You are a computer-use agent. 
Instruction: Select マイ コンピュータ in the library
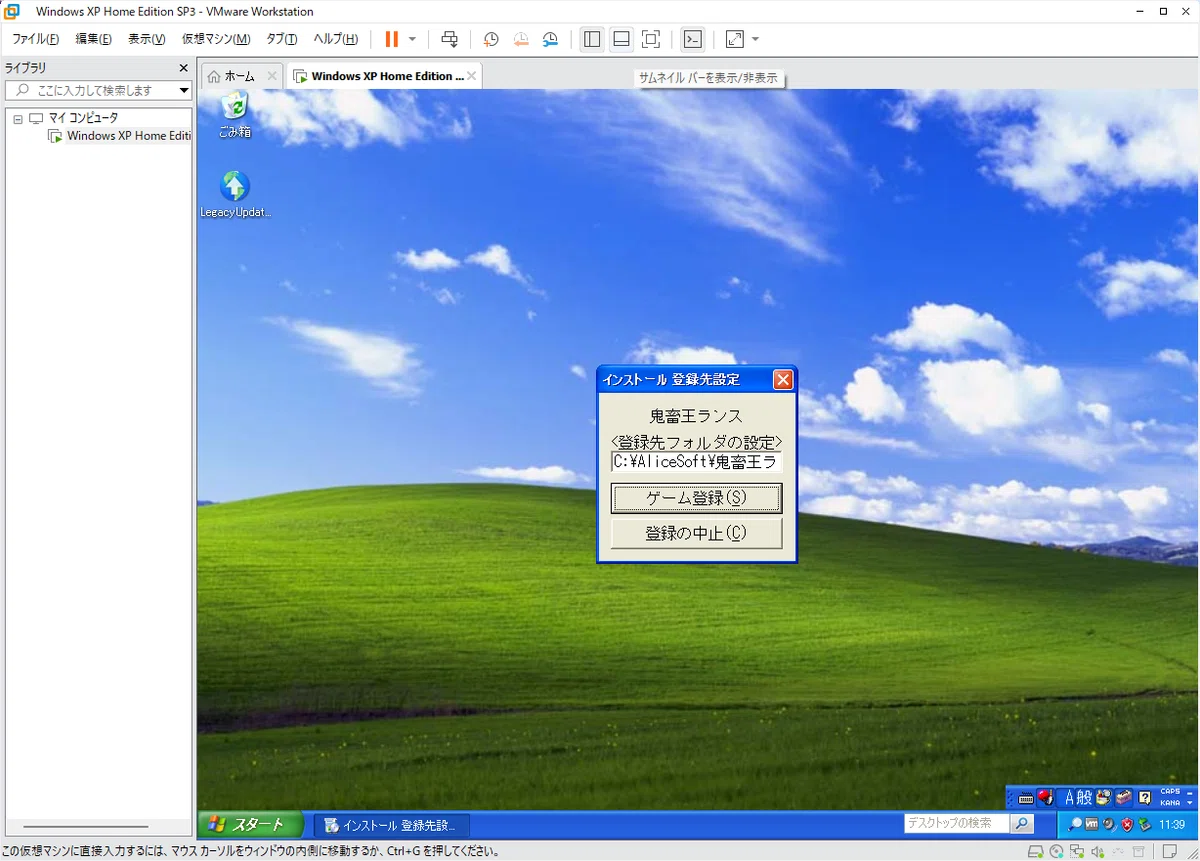[82, 118]
